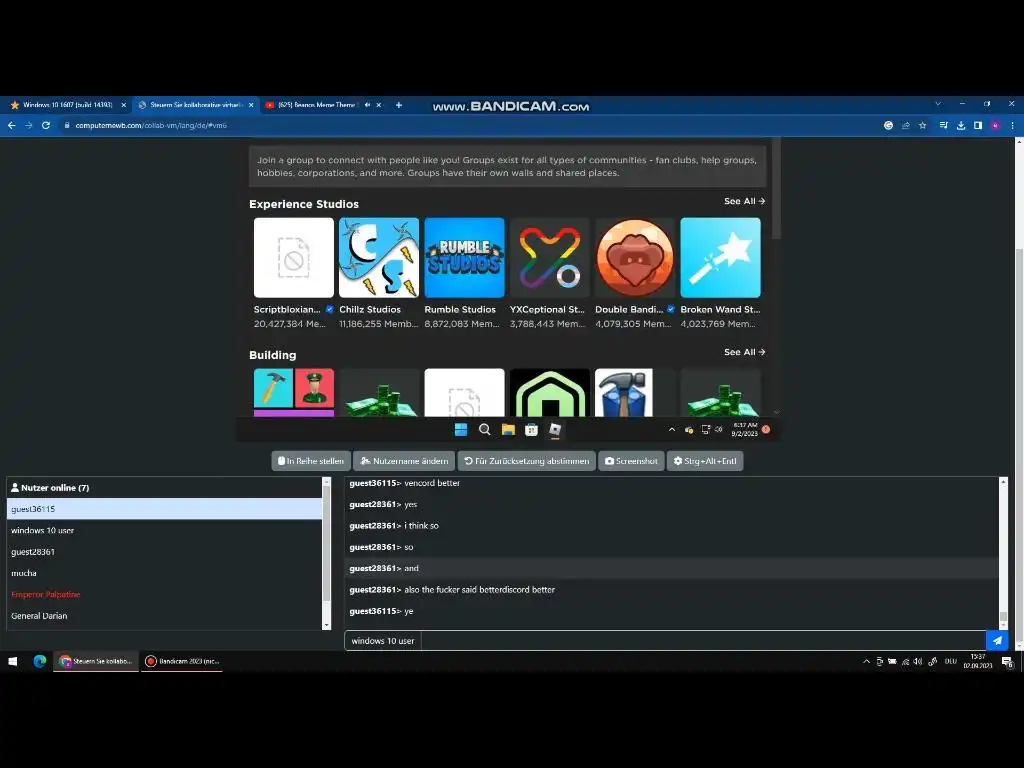Viewport: 1024px width, 768px height.
Task: Click the Roblox icon in VM taskbar
Action: (x=555, y=430)
